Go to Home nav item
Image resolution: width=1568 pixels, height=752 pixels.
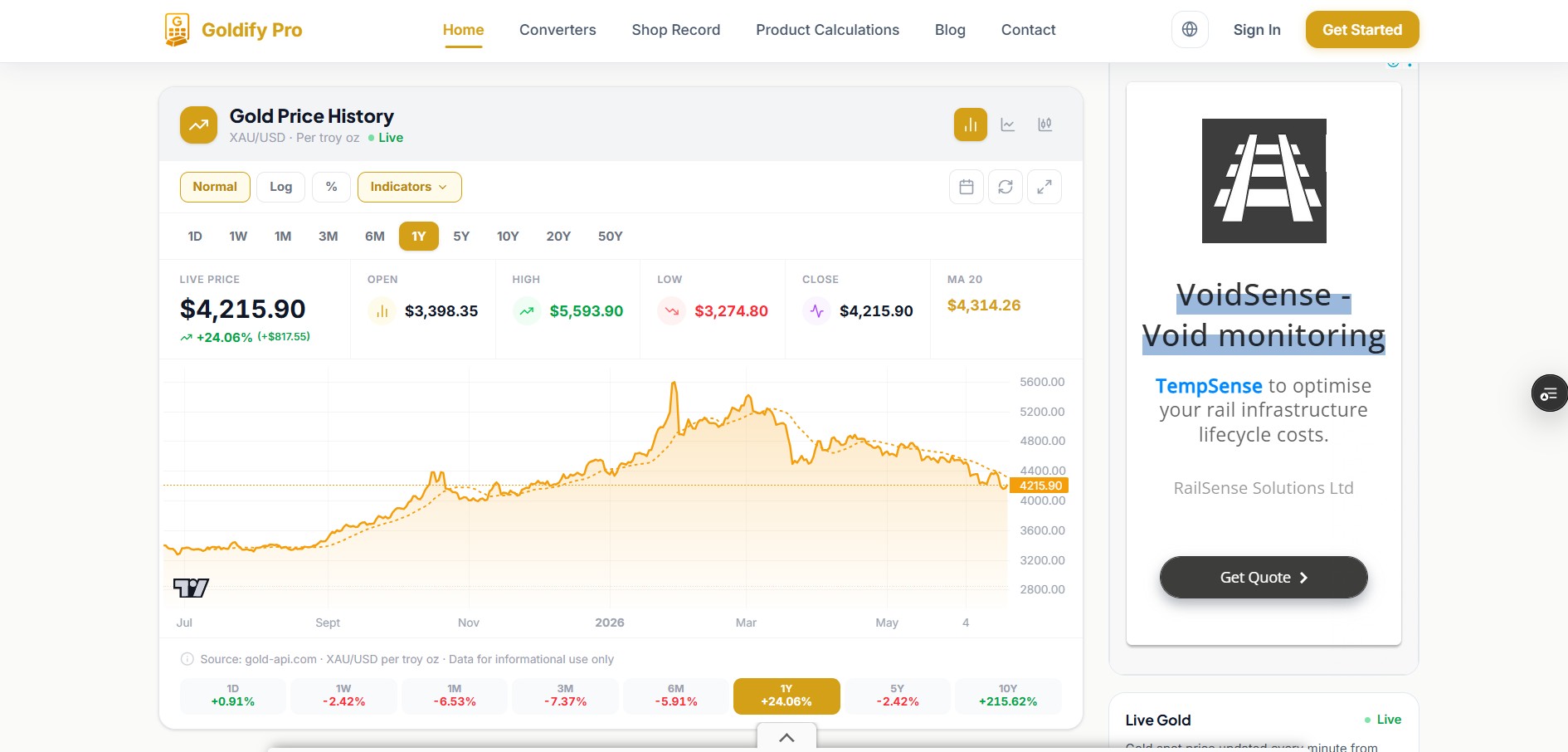[x=463, y=30]
